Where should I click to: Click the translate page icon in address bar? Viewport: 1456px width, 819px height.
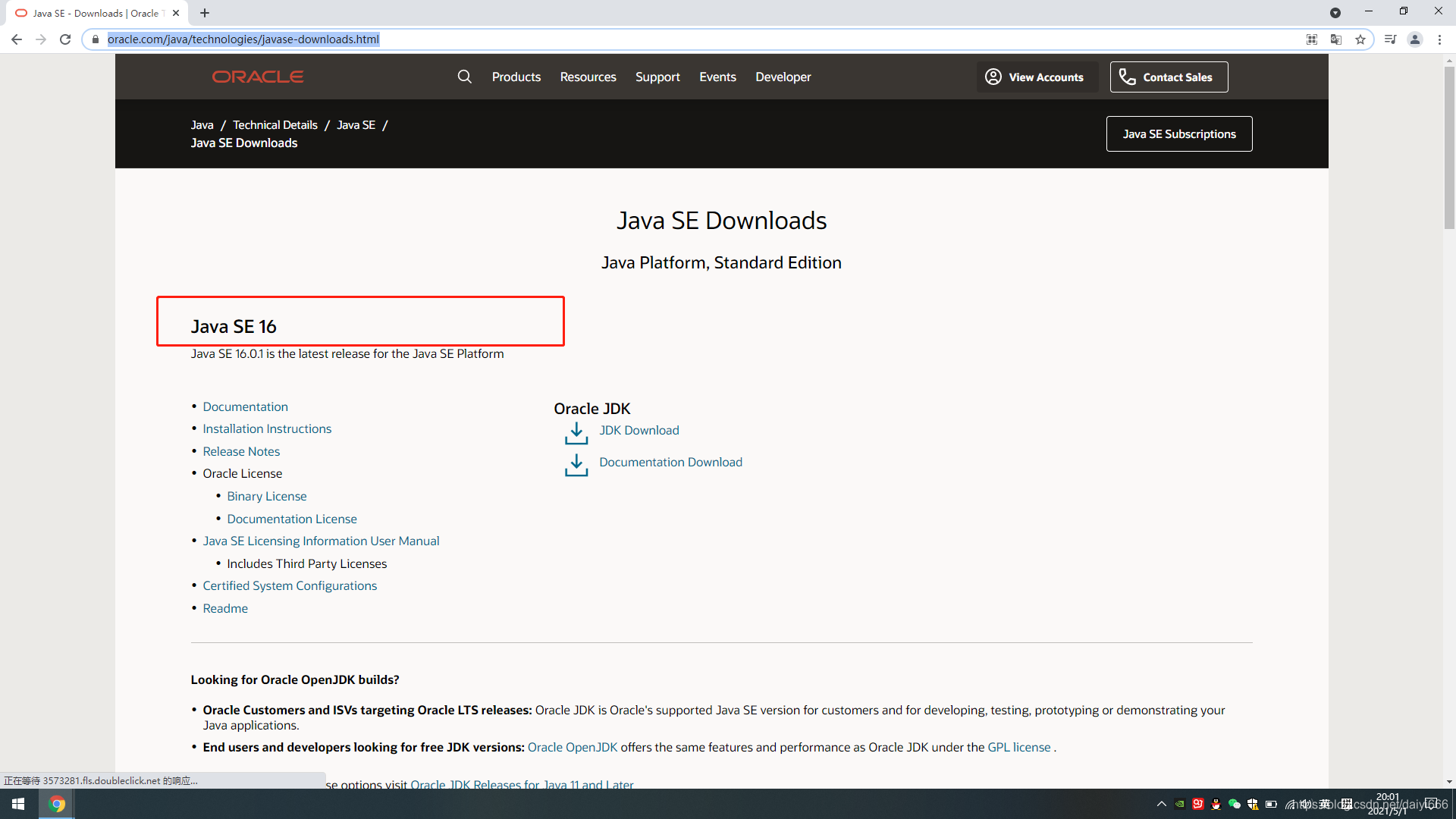pos(1336,39)
